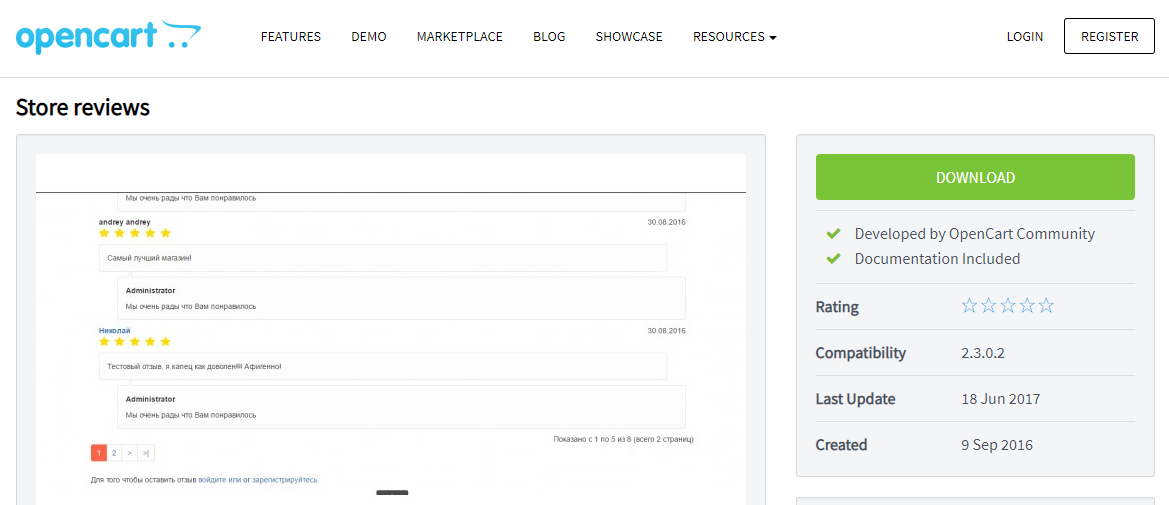Click the Compatibility label
This screenshot has width=1169, height=505.
click(860, 354)
